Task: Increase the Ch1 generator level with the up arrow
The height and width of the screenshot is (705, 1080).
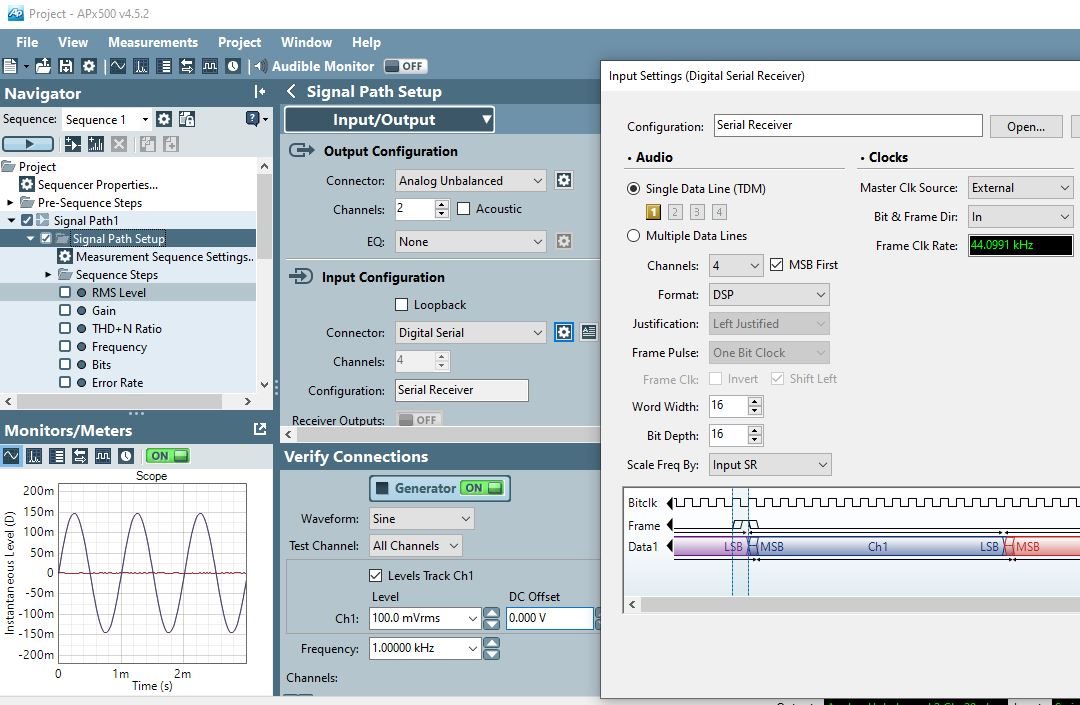Action: (x=491, y=612)
